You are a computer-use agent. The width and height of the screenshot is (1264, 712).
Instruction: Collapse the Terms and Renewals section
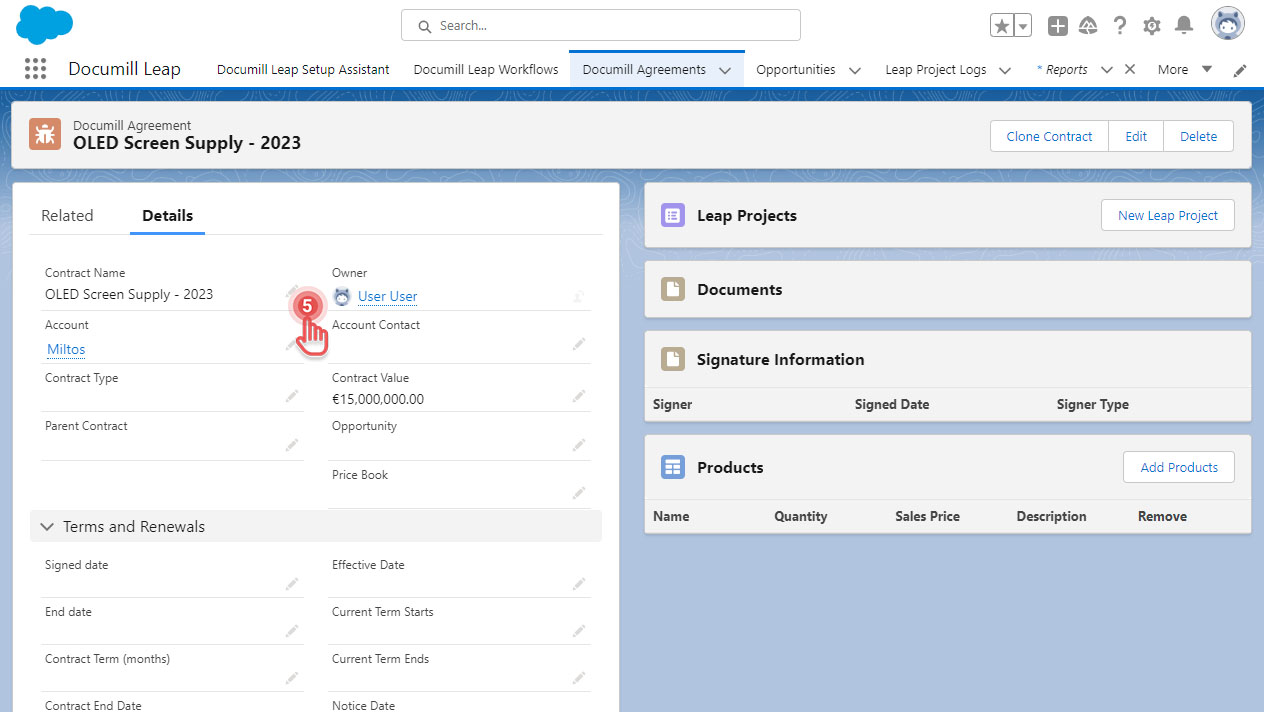[x=47, y=527]
